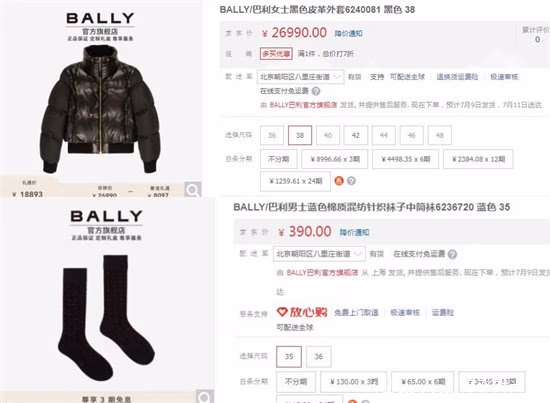Click the jacket's 降价通知 link

click(x=348, y=33)
